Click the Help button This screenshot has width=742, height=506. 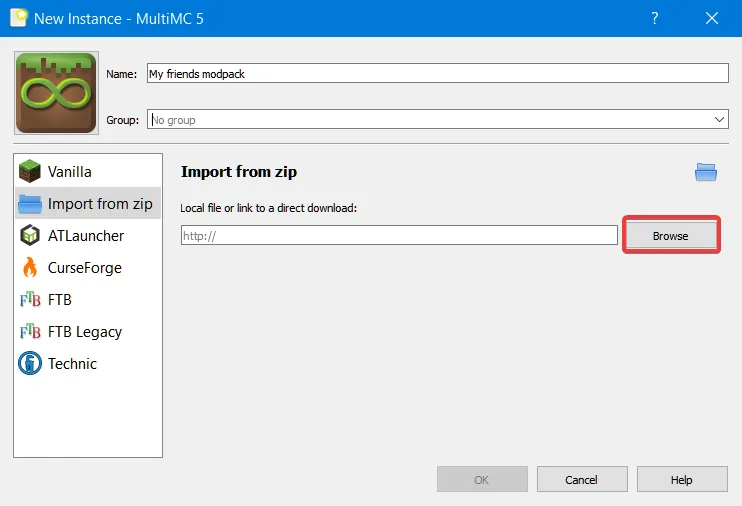681,479
